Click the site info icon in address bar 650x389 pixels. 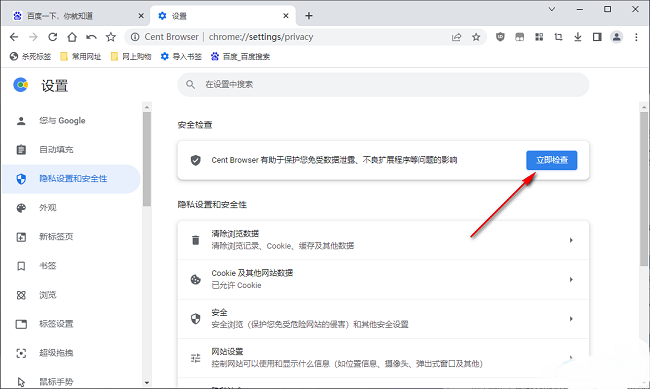coord(135,37)
